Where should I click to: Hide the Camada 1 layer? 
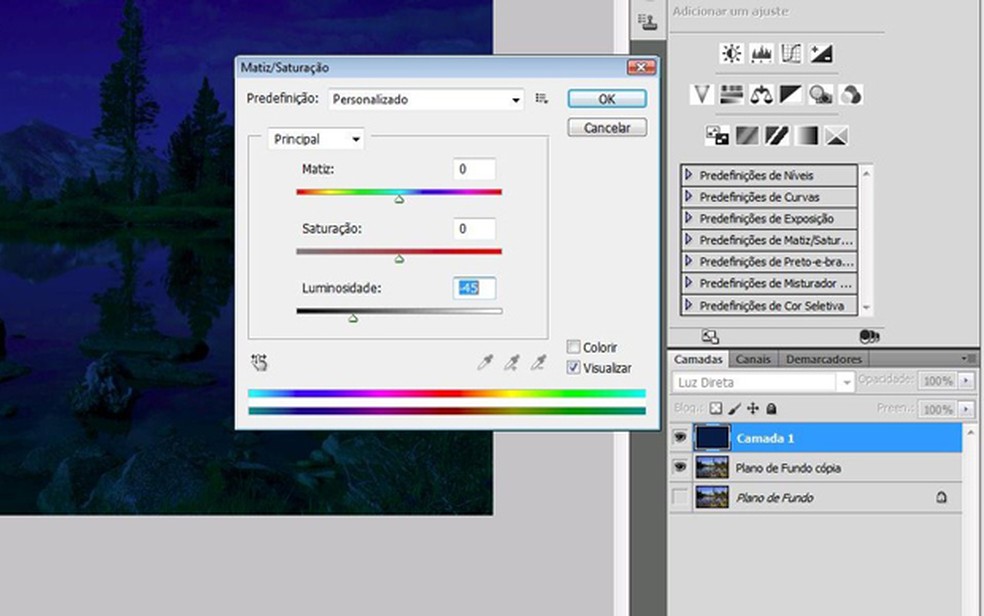[x=681, y=438]
